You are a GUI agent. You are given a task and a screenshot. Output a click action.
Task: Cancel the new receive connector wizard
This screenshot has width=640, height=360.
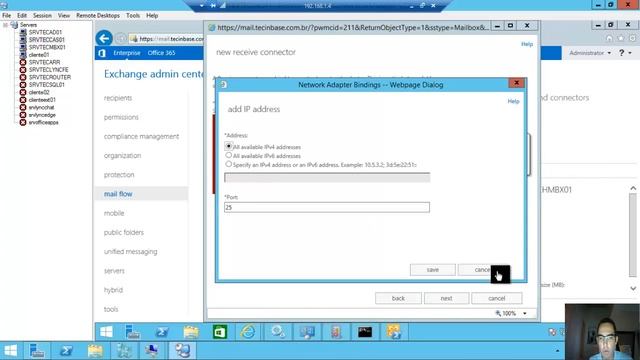click(x=497, y=298)
